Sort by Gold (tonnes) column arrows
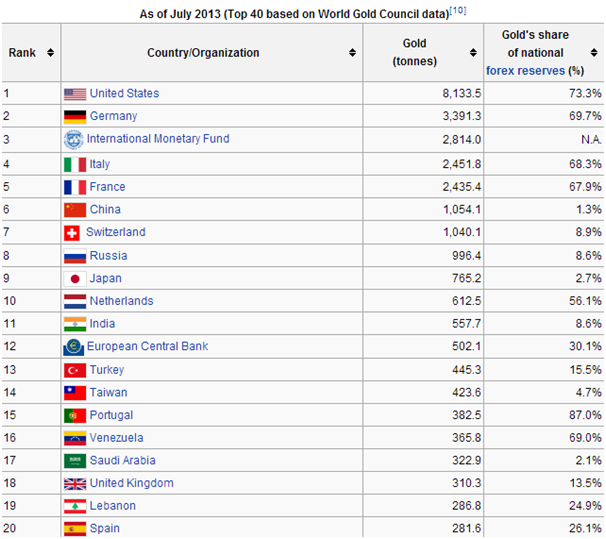The image size is (606, 539). [x=471, y=53]
